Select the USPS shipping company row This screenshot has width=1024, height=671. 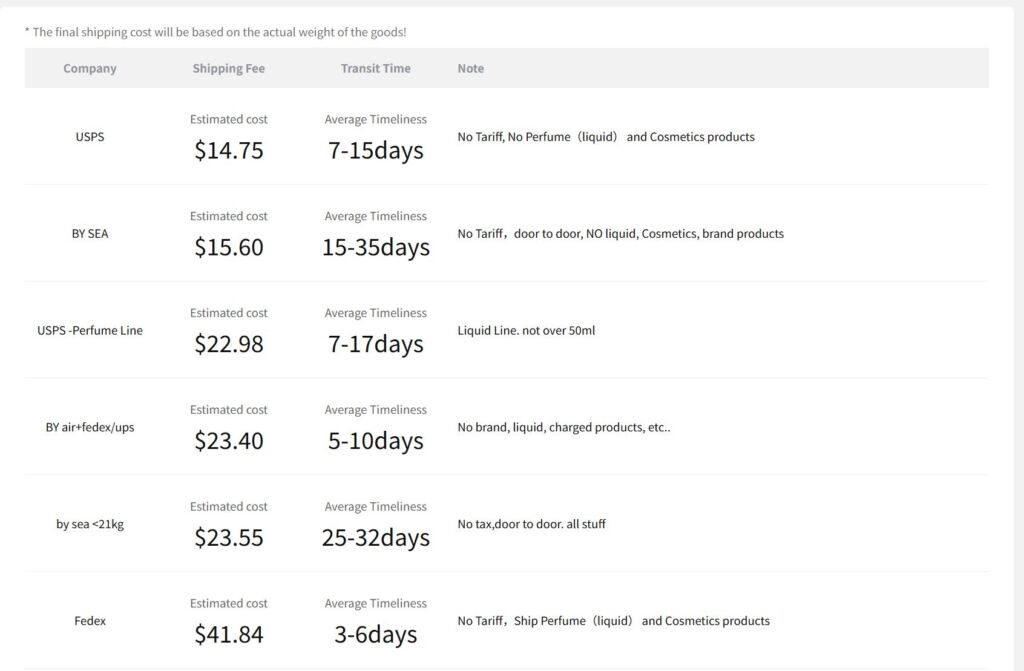(x=90, y=137)
